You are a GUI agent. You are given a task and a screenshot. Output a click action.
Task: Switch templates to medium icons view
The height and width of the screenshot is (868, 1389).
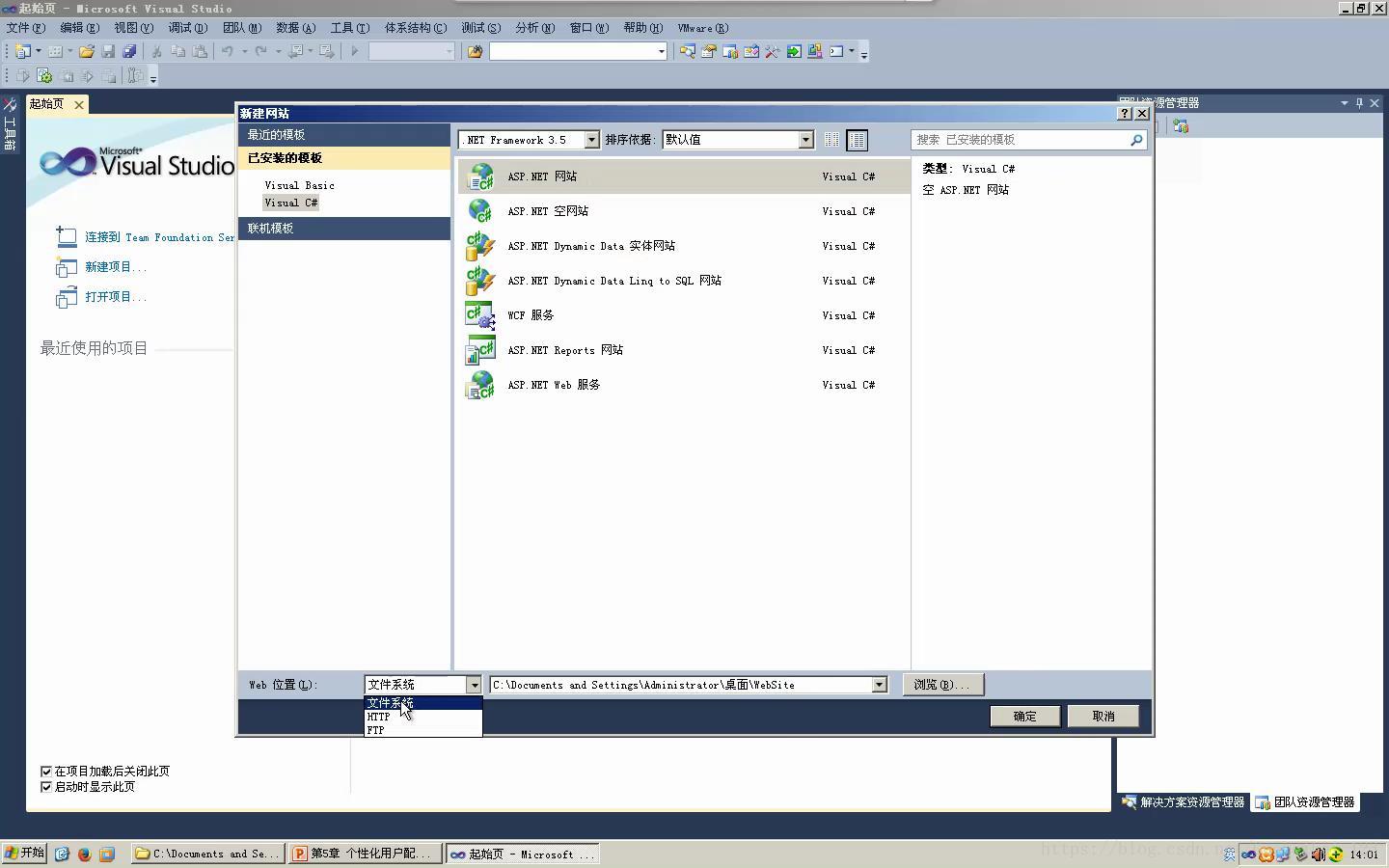[857, 140]
